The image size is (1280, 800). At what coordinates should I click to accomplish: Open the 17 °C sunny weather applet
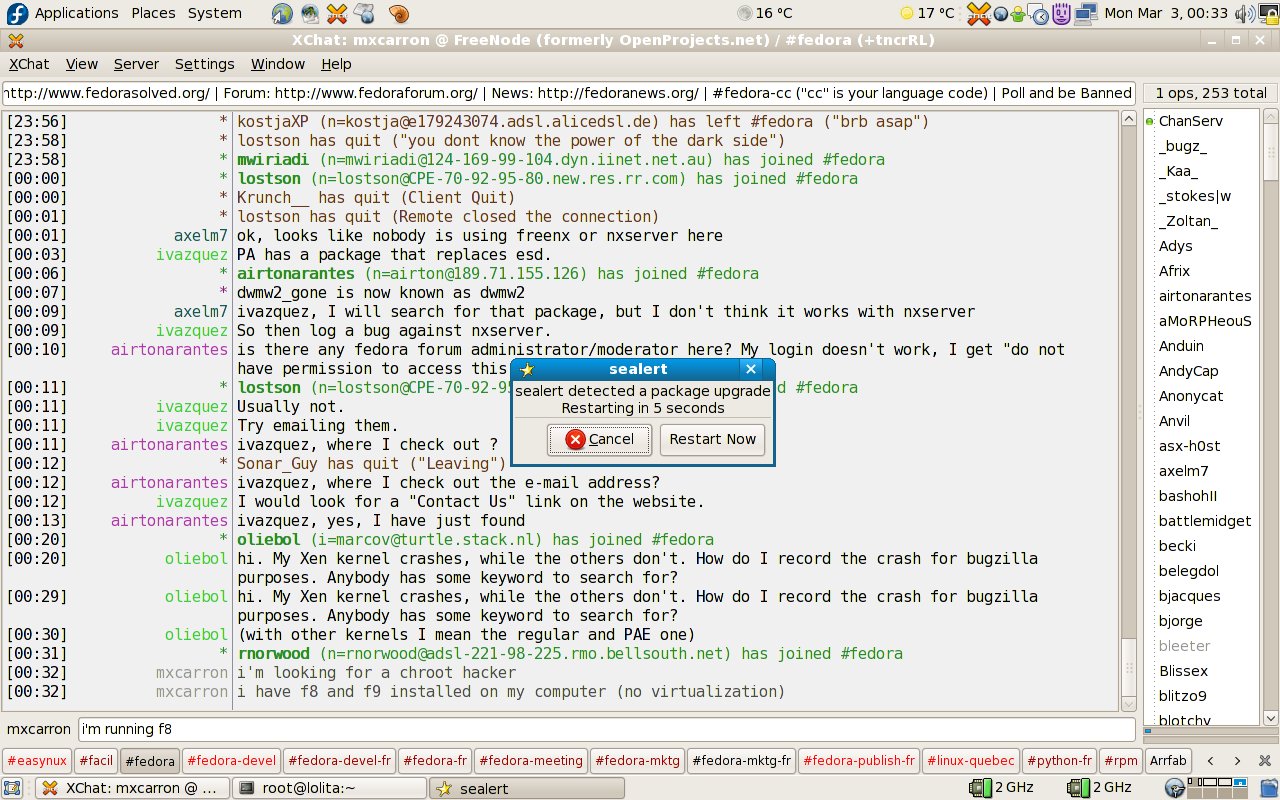coord(928,13)
